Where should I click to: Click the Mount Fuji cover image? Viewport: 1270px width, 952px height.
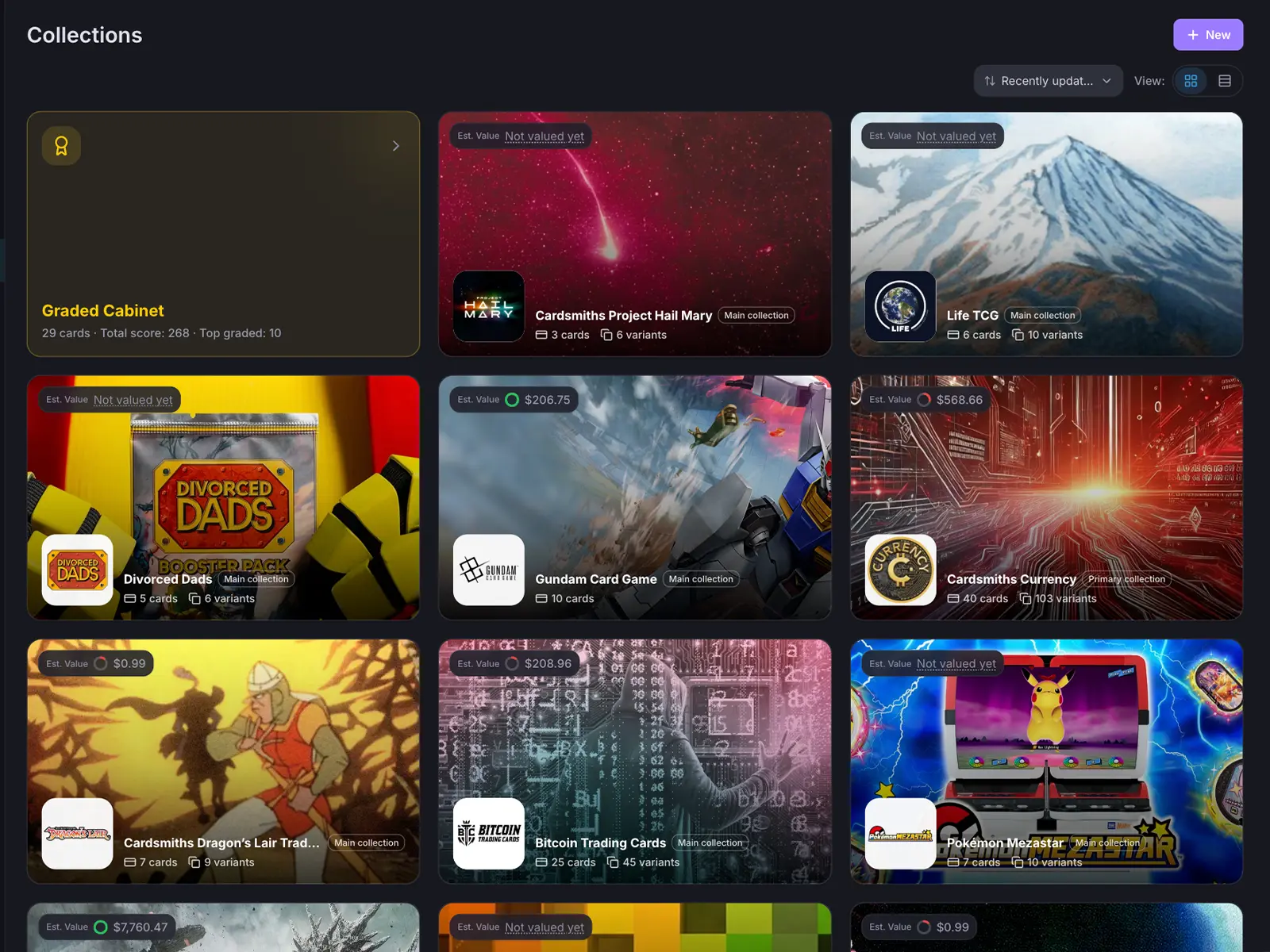(x=1046, y=234)
